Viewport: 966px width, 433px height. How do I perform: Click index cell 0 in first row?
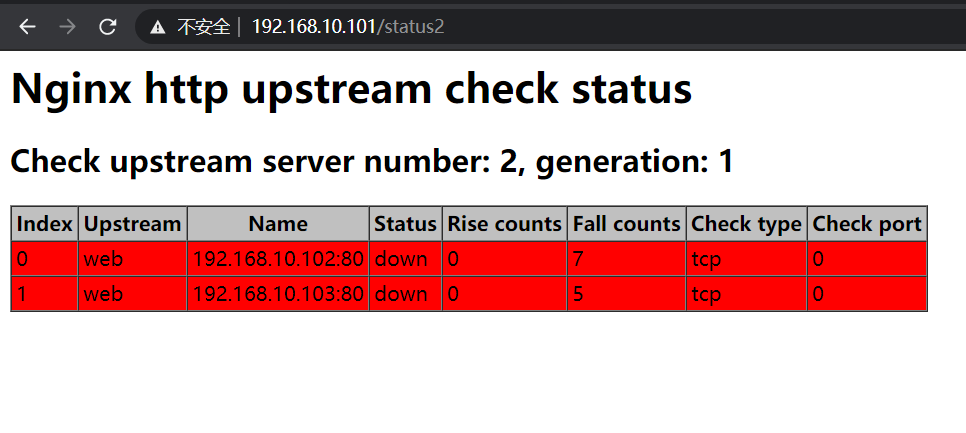[x=45, y=259]
